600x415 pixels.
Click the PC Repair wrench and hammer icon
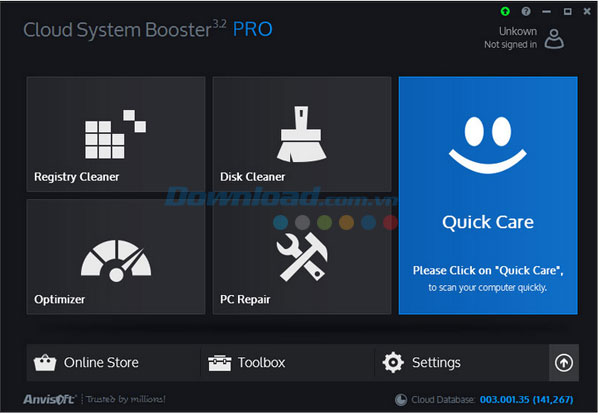click(302, 257)
